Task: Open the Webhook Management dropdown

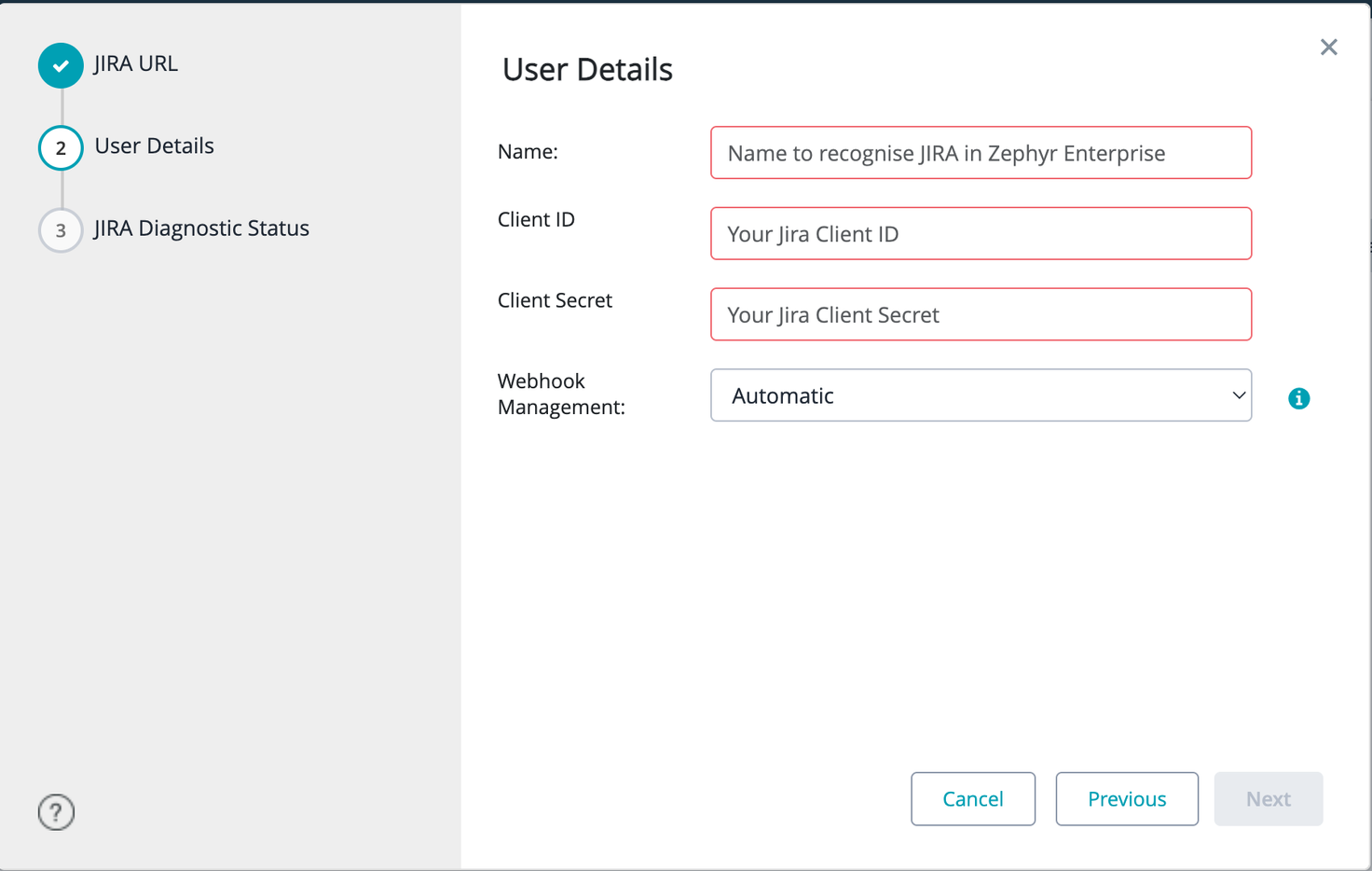Action: coord(981,395)
